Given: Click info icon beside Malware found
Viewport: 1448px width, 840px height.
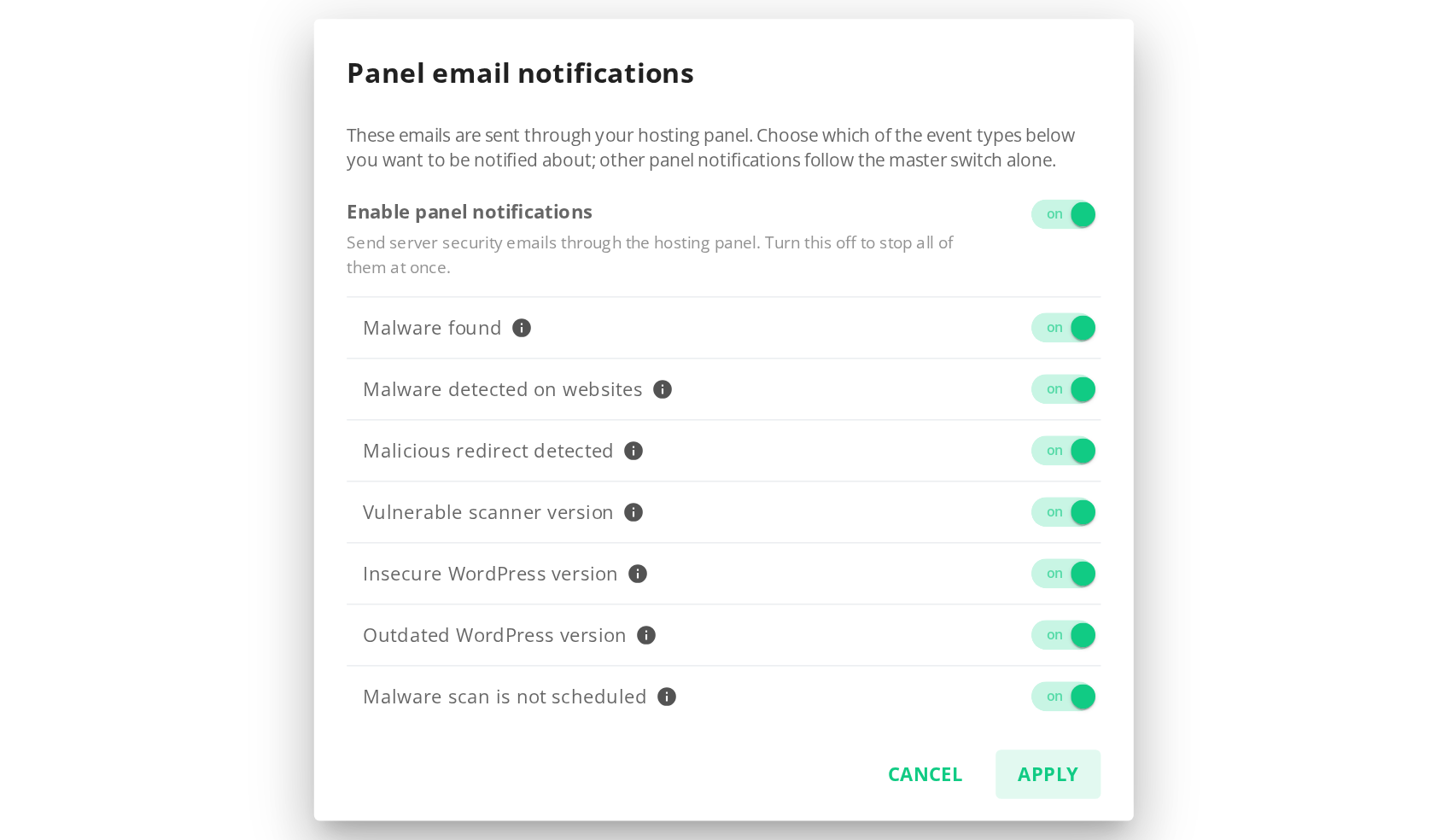Looking at the screenshot, I should pos(522,328).
